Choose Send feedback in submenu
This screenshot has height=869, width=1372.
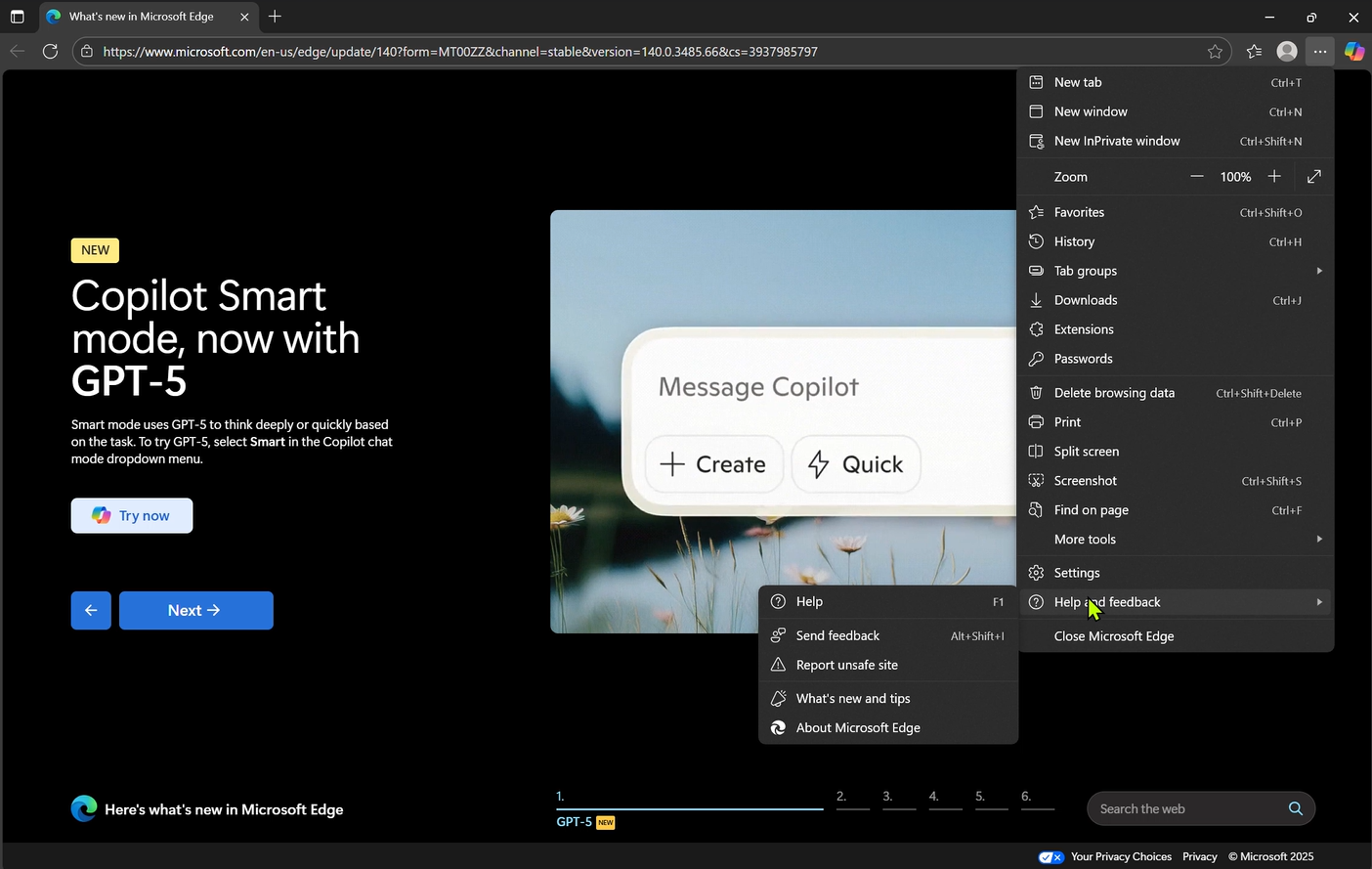pyautogui.click(x=888, y=635)
